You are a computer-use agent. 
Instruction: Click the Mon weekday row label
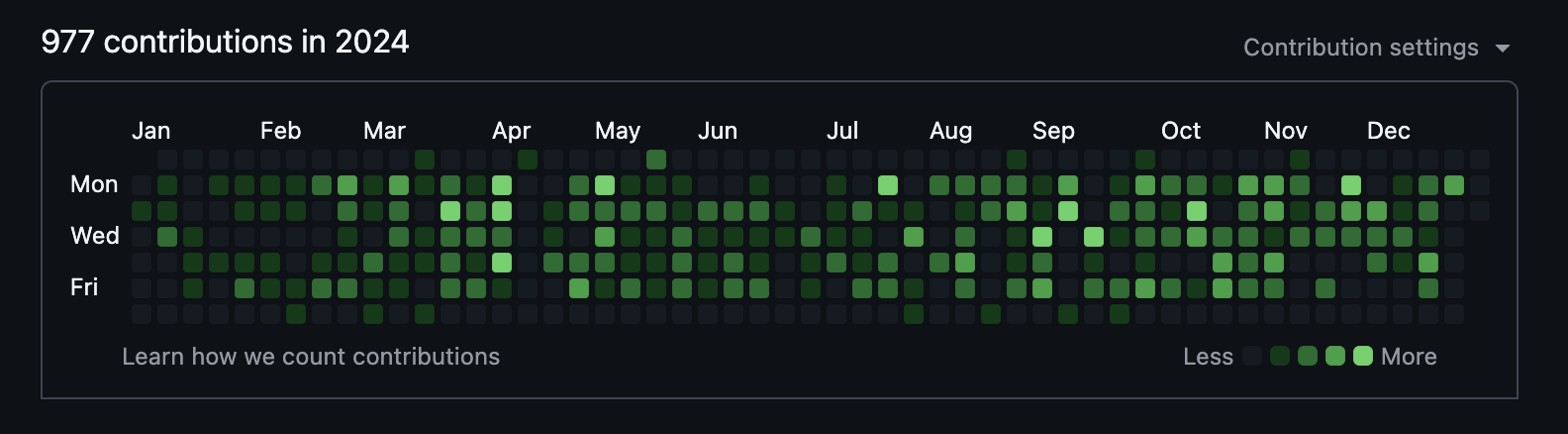94,184
